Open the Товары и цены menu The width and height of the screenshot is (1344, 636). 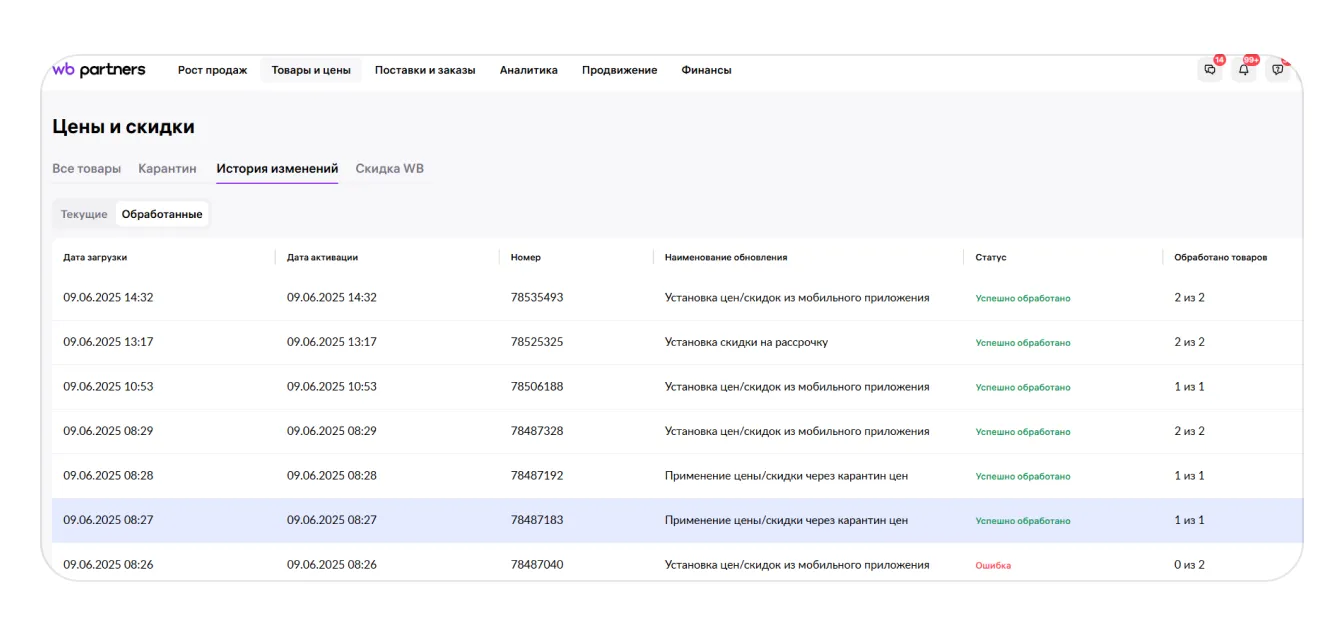311,70
